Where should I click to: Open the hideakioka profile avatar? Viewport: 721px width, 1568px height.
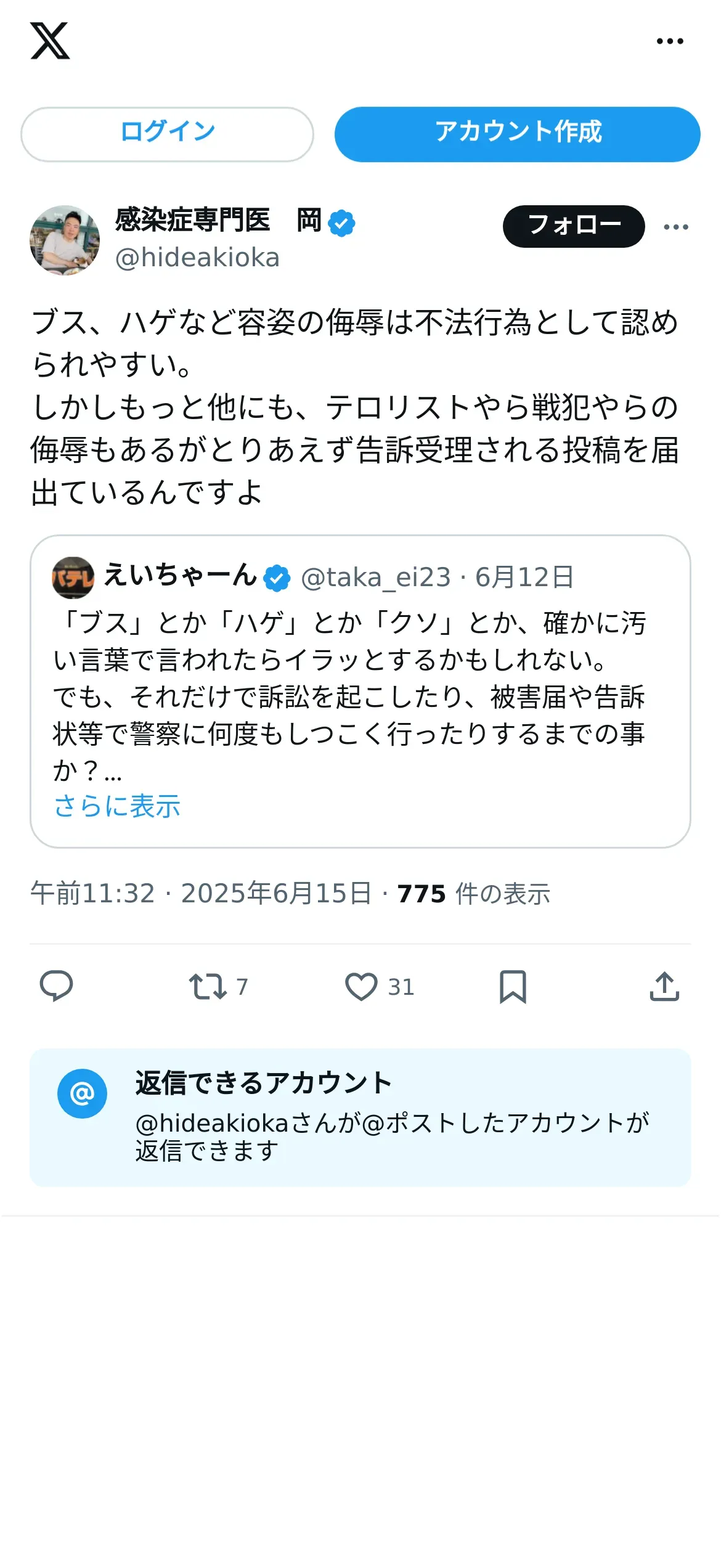coord(65,240)
